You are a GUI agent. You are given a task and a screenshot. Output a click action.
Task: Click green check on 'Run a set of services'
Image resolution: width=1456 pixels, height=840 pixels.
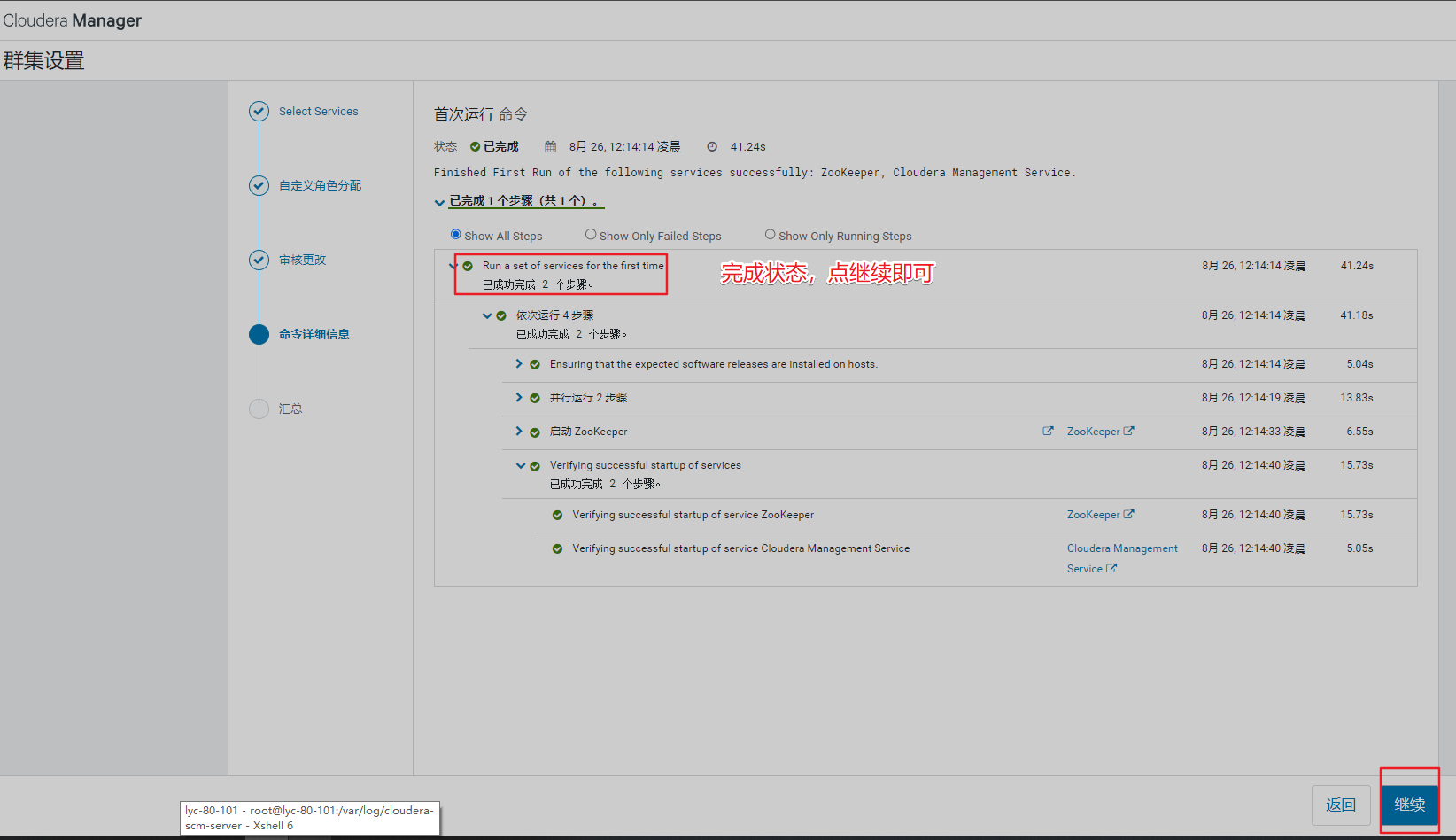[468, 266]
